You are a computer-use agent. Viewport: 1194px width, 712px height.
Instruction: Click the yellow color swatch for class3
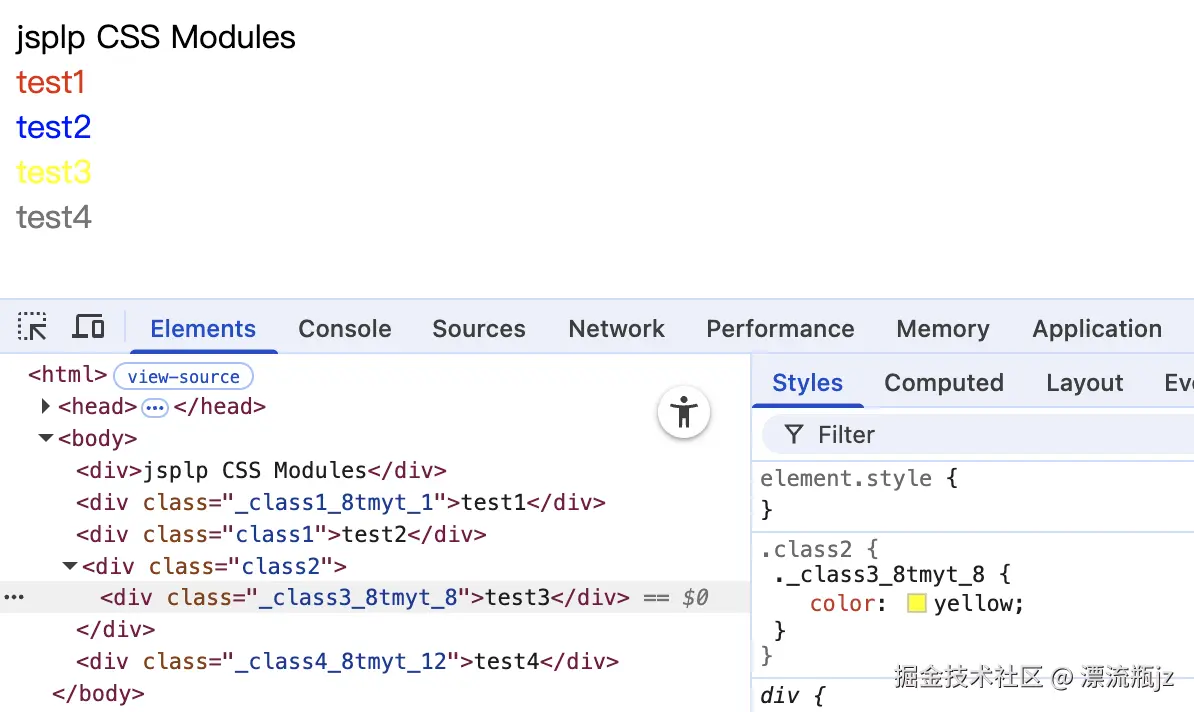(x=916, y=603)
